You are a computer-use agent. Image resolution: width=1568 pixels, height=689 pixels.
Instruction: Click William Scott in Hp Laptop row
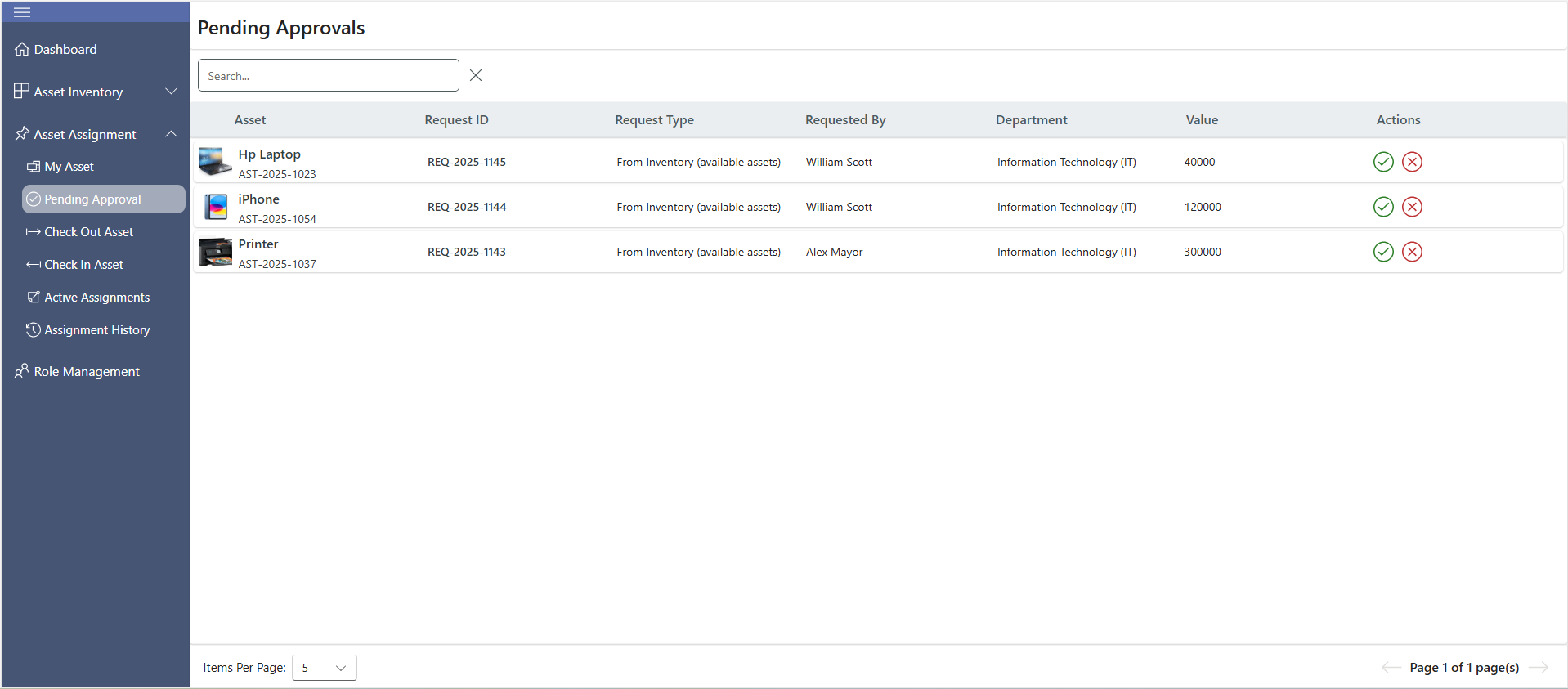tap(840, 162)
